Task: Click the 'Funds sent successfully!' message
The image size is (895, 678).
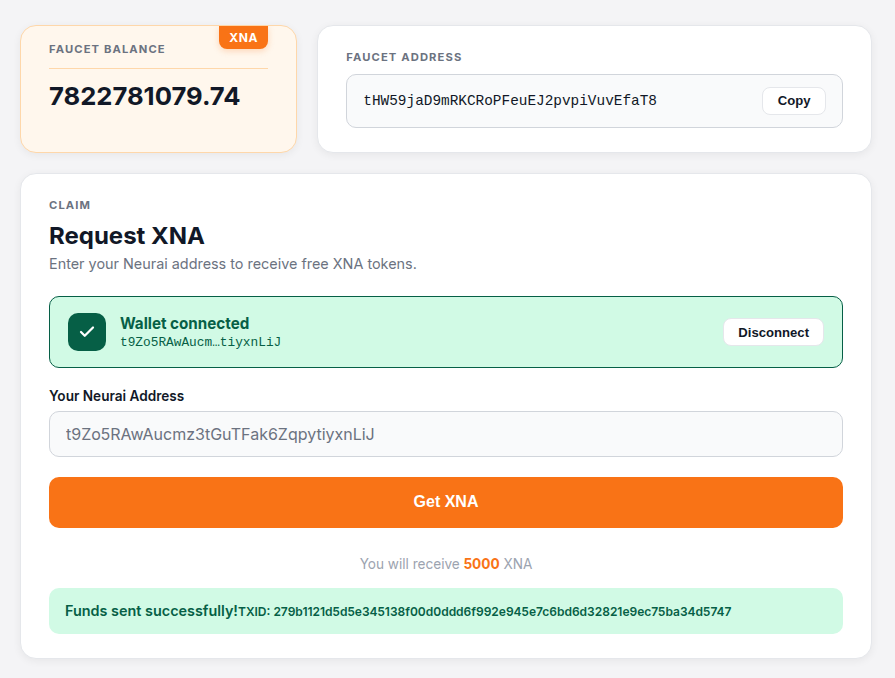Action: pos(151,611)
